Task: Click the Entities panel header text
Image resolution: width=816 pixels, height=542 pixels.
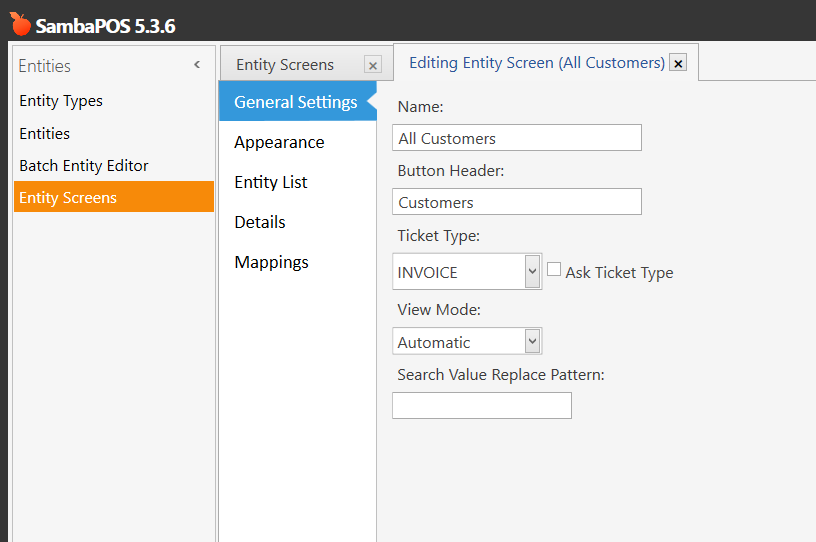Action: point(44,66)
